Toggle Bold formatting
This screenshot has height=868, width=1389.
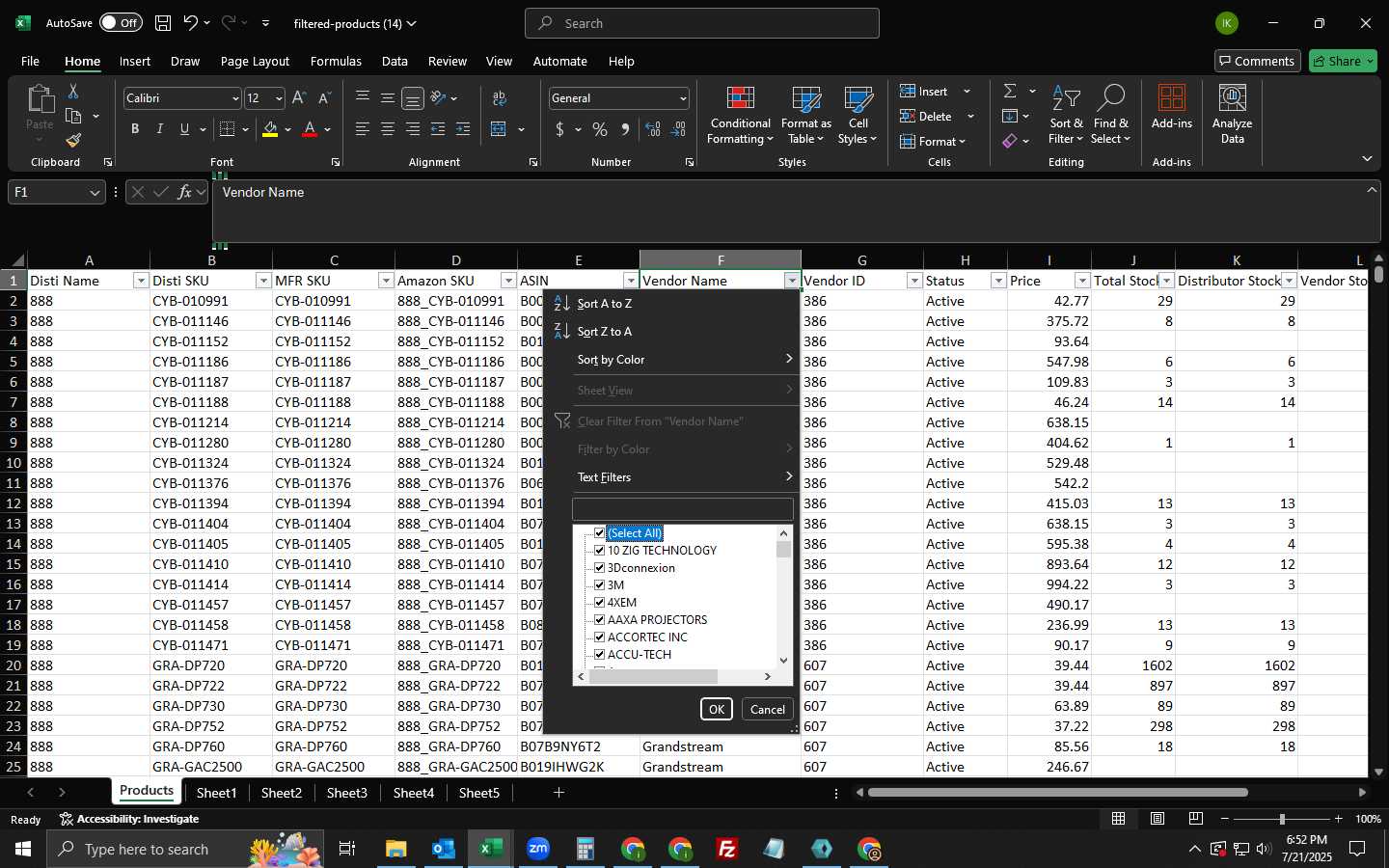click(x=135, y=129)
